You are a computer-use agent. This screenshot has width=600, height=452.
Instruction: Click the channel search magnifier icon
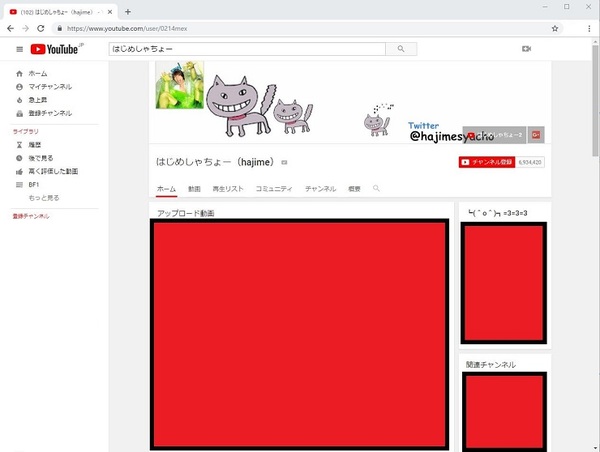[x=376, y=188]
